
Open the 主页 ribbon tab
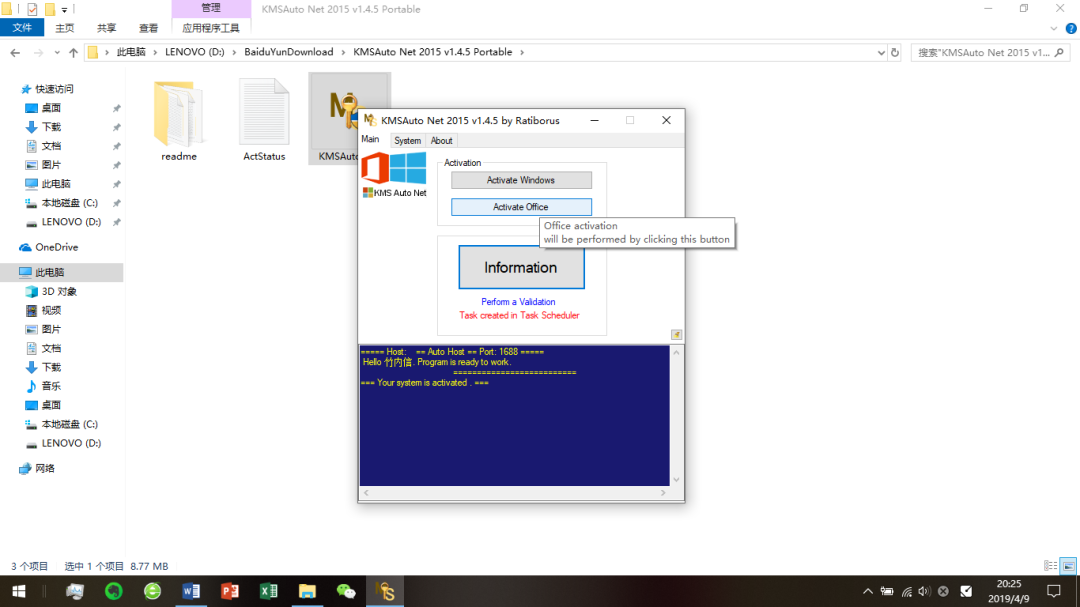click(65, 28)
